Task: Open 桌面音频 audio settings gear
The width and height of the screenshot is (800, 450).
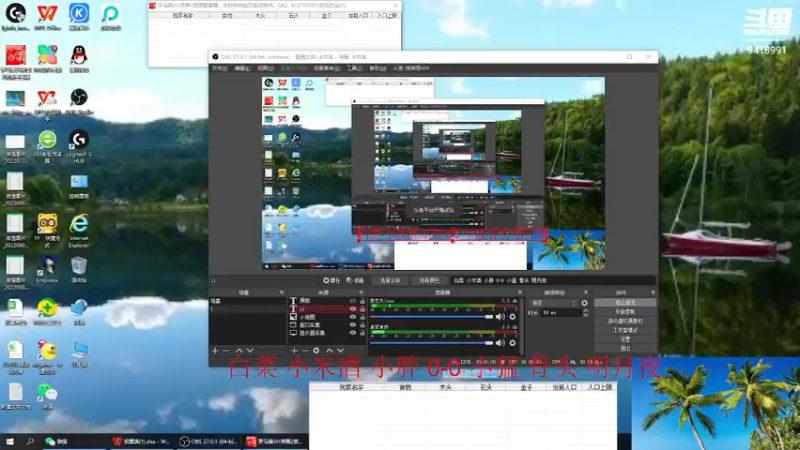Action: pos(512,343)
